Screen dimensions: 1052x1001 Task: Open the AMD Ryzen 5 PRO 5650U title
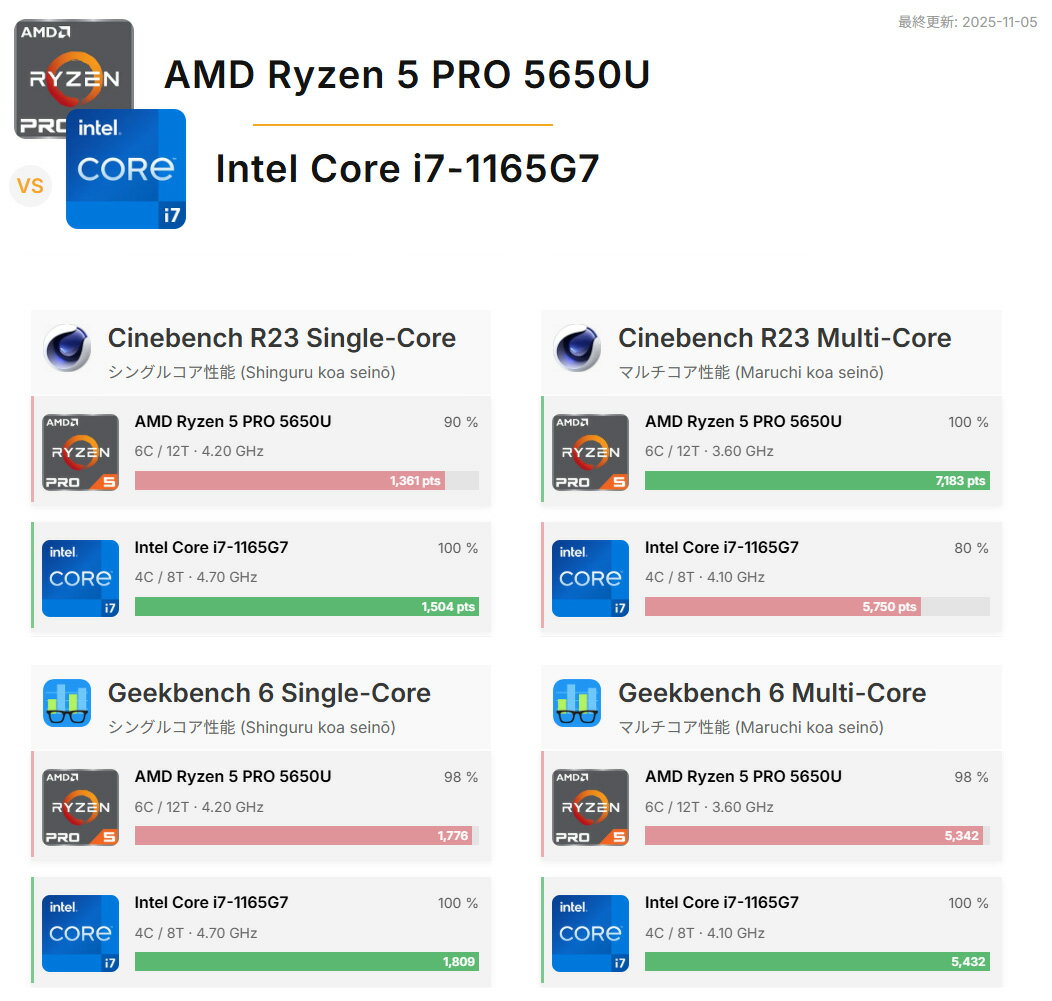pyautogui.click(x=407, y=75)
